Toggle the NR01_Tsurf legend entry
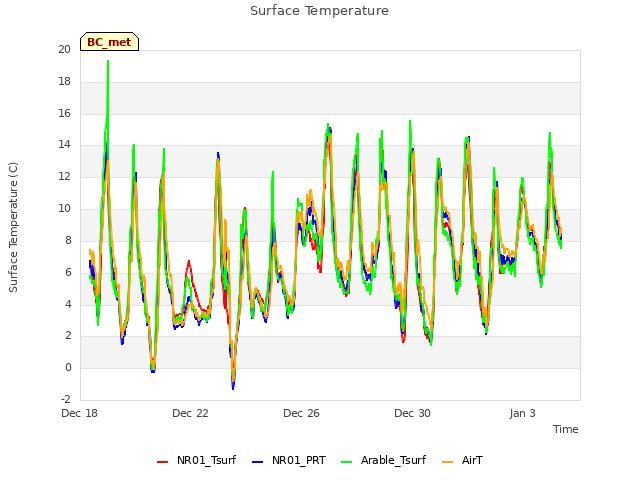Viewport: 640px width, 480px height. tap(196, 460)
